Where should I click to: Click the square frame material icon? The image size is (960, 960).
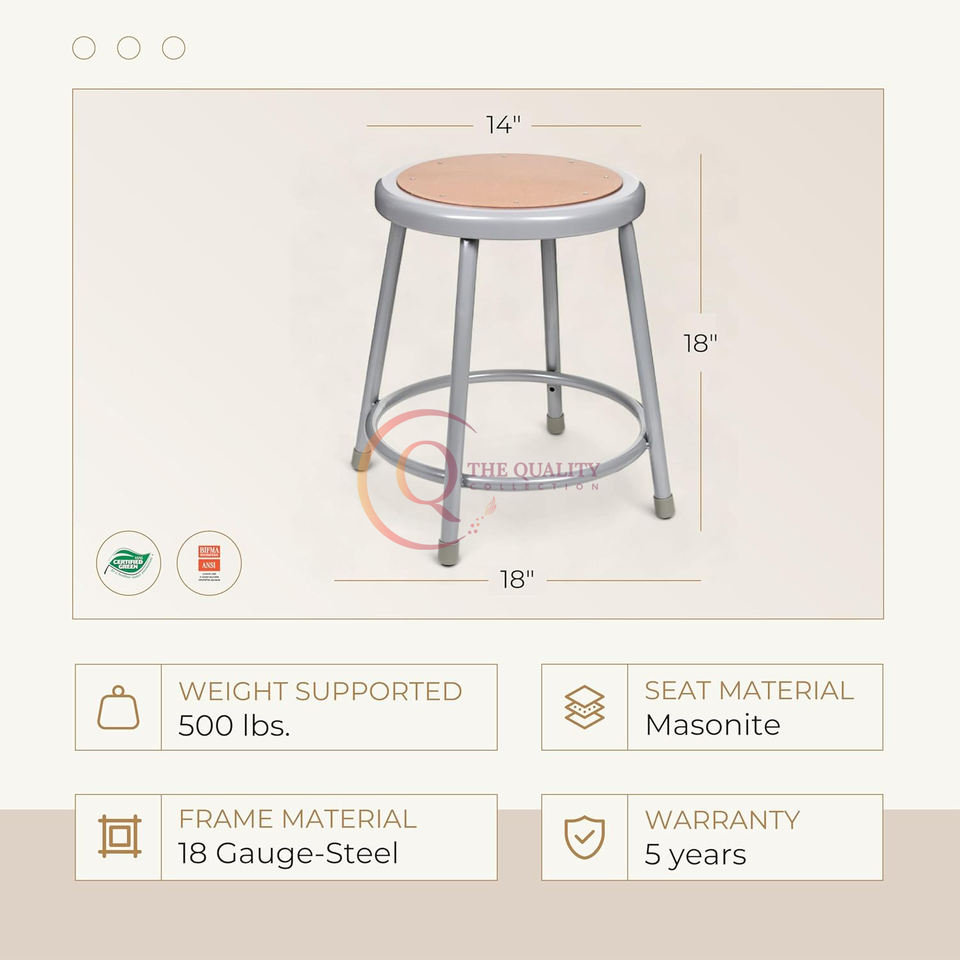tap(119, 837)
